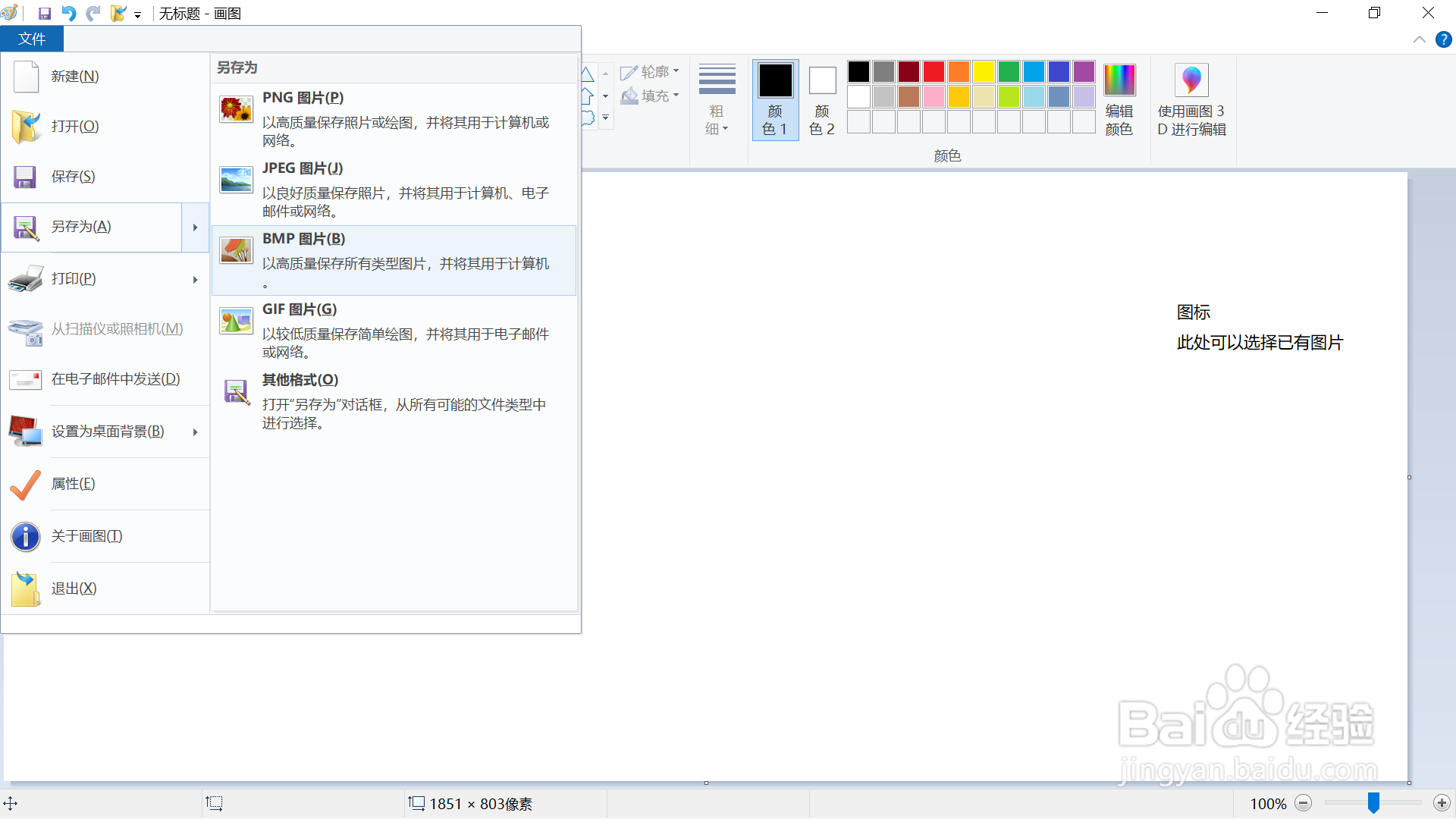Click the Save icon in quick access toolbar
1456x819 pixels.
[x=43, y=13]
